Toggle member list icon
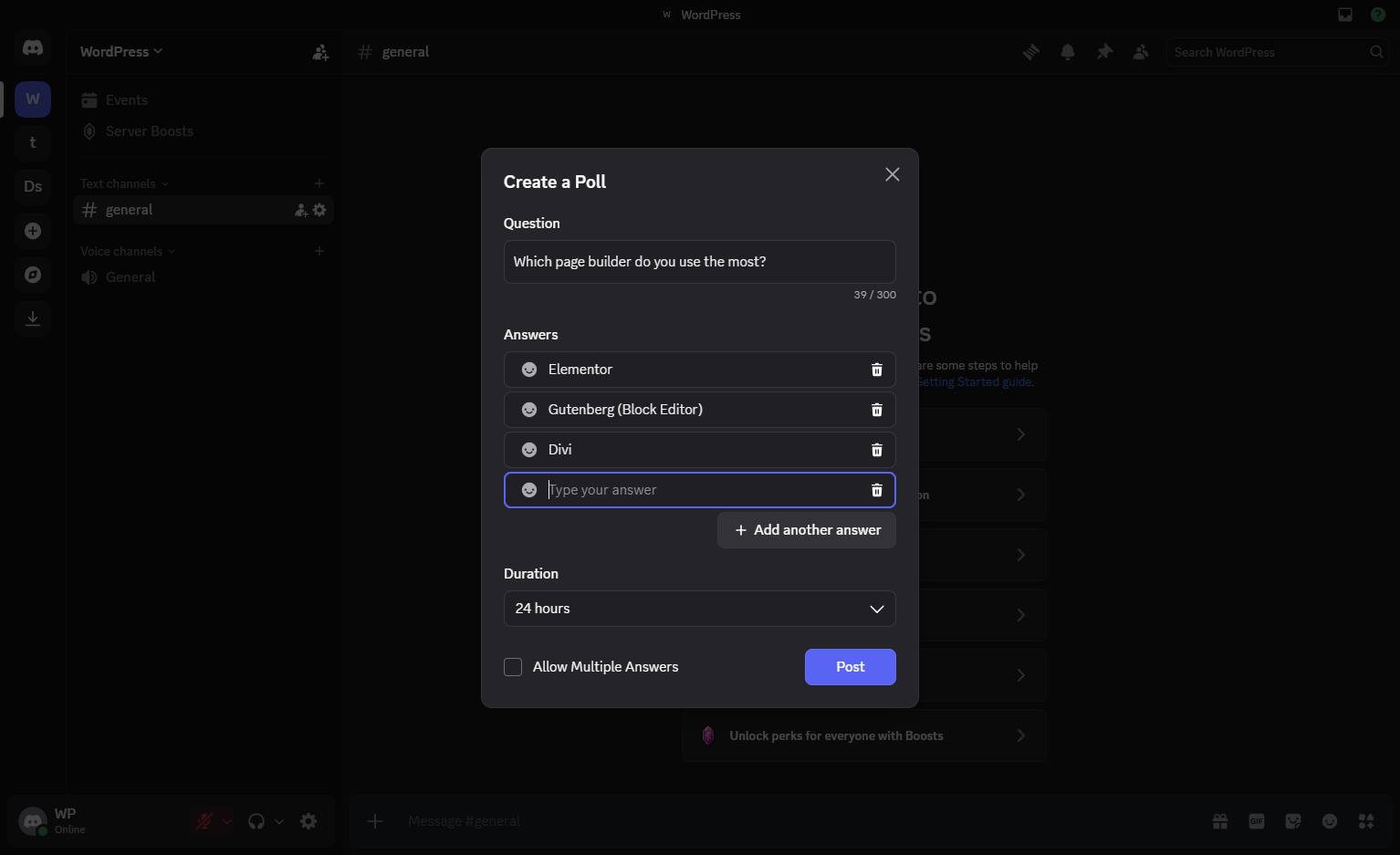The height and width of the screenshot is (855, 1400). [x=1141, y=52]
